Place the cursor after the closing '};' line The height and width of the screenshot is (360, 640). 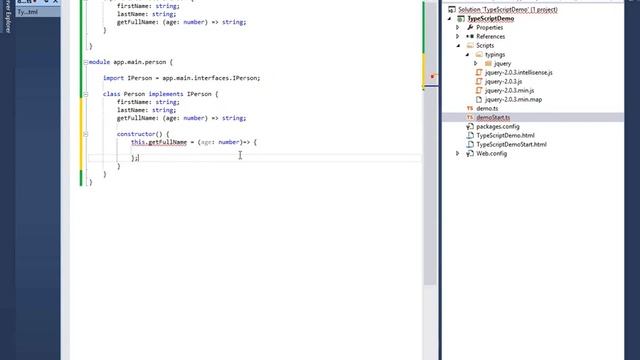pos(140,158)
